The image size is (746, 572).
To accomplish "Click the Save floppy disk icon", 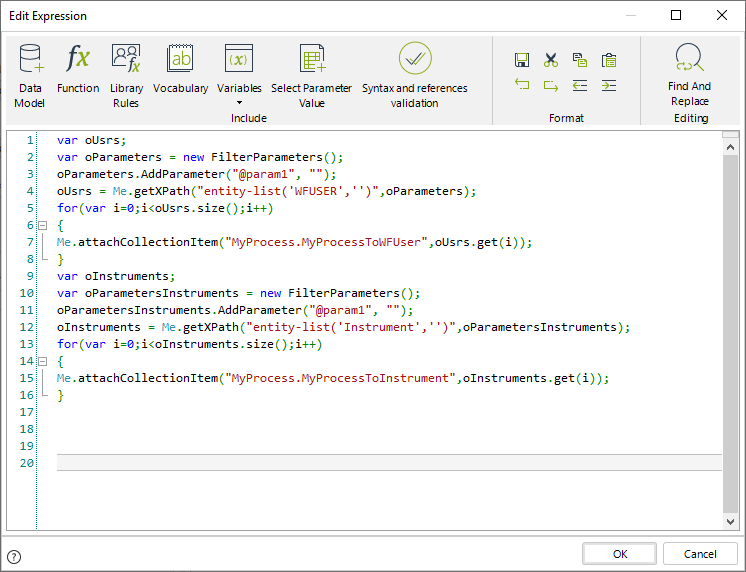I will pos(522,60).
